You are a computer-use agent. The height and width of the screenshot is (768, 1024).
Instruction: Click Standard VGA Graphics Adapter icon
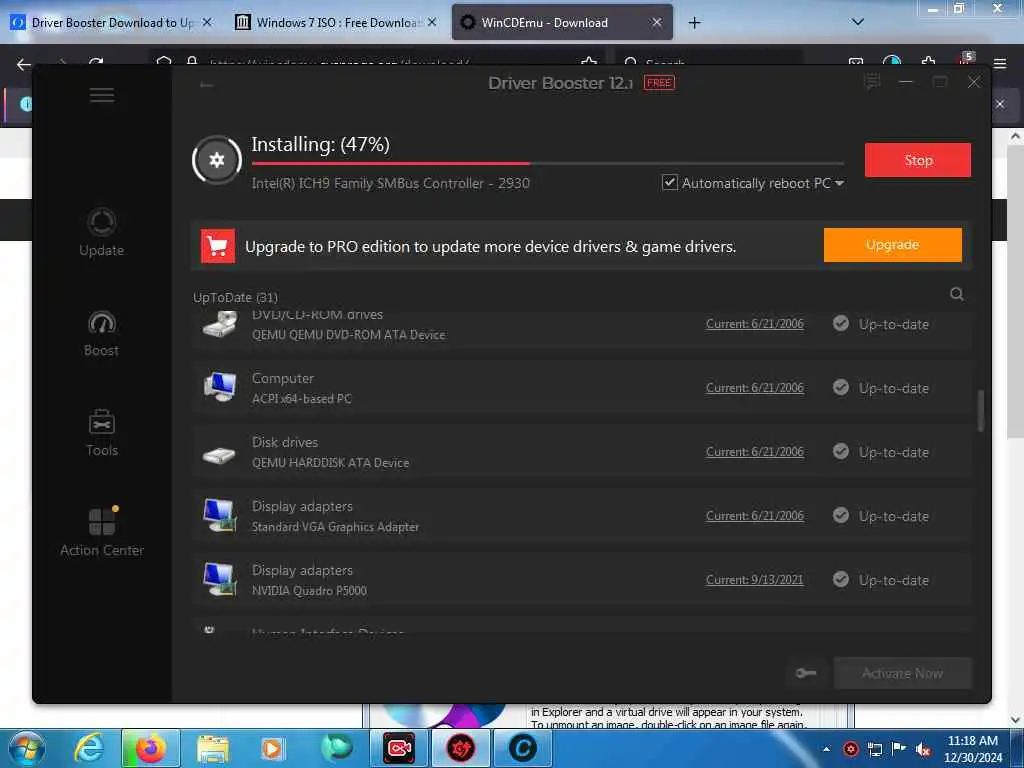(219, 515)
